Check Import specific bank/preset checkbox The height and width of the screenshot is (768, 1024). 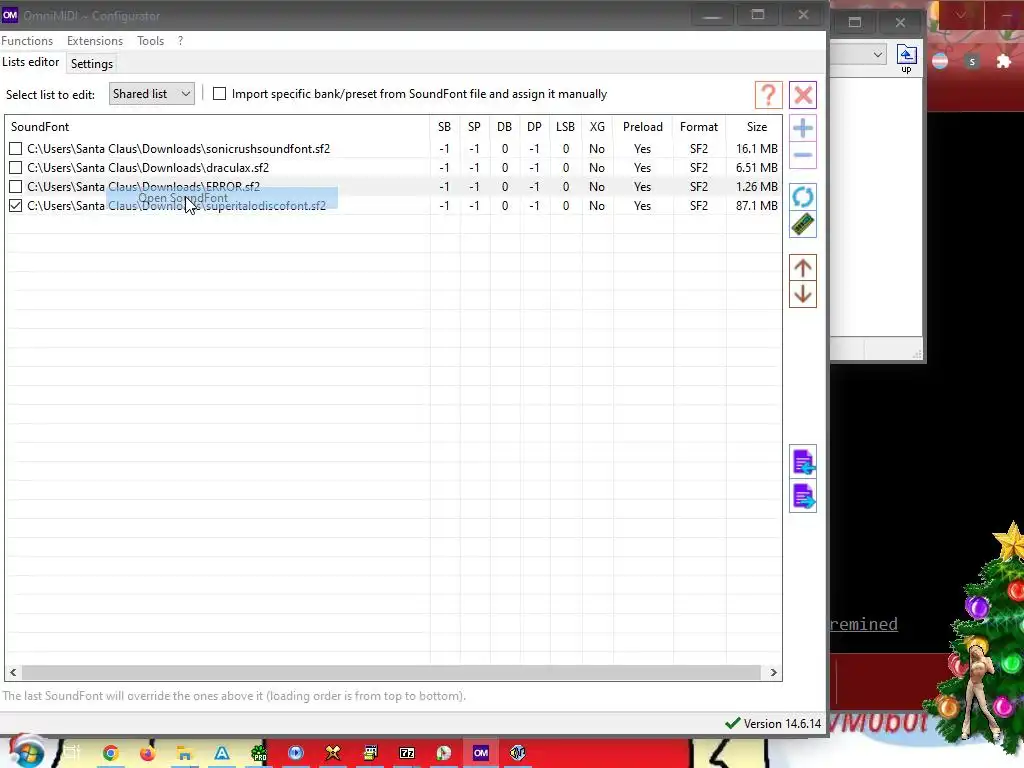coord(219,94)
